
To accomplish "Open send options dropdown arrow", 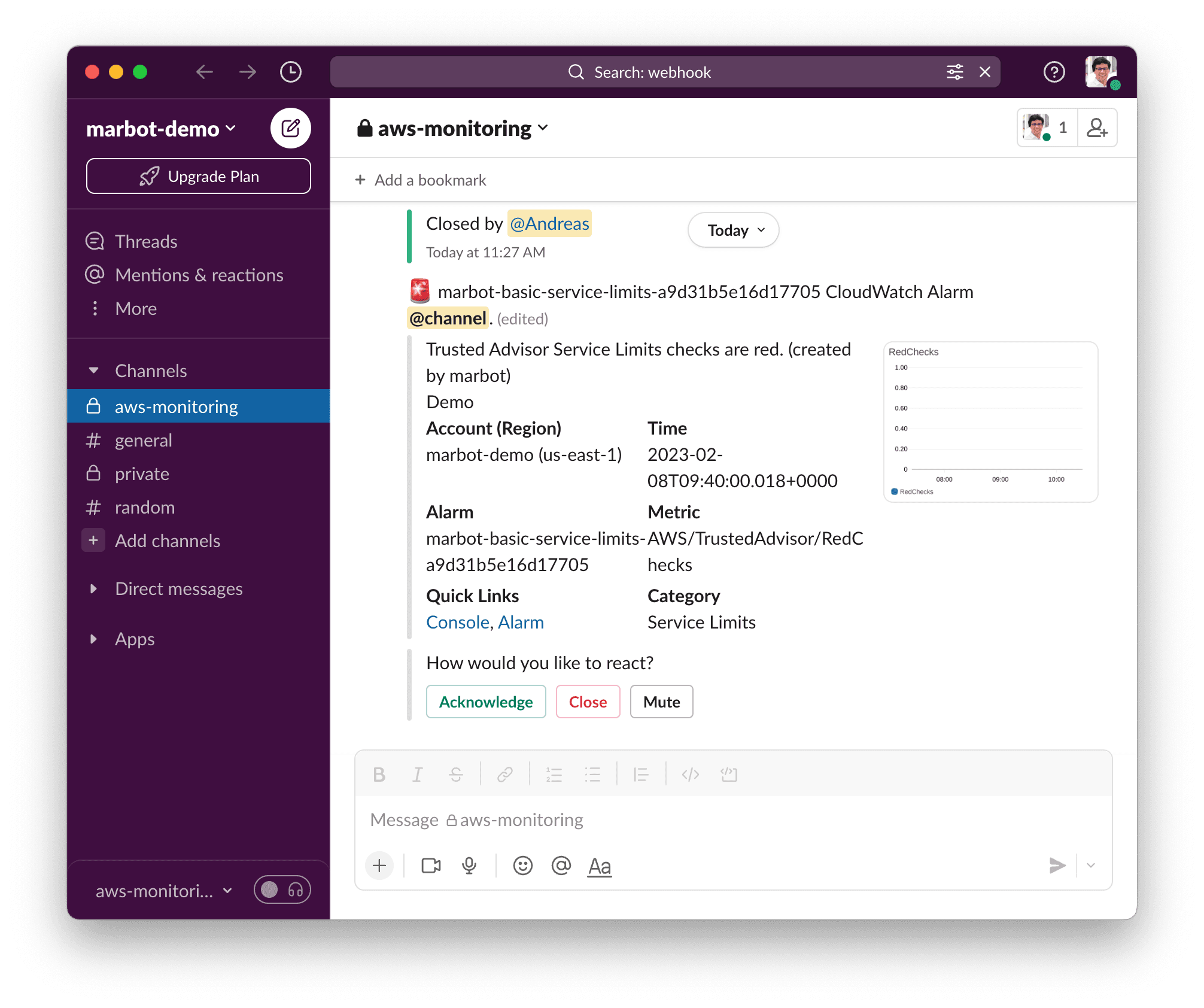I will 1091,866.
